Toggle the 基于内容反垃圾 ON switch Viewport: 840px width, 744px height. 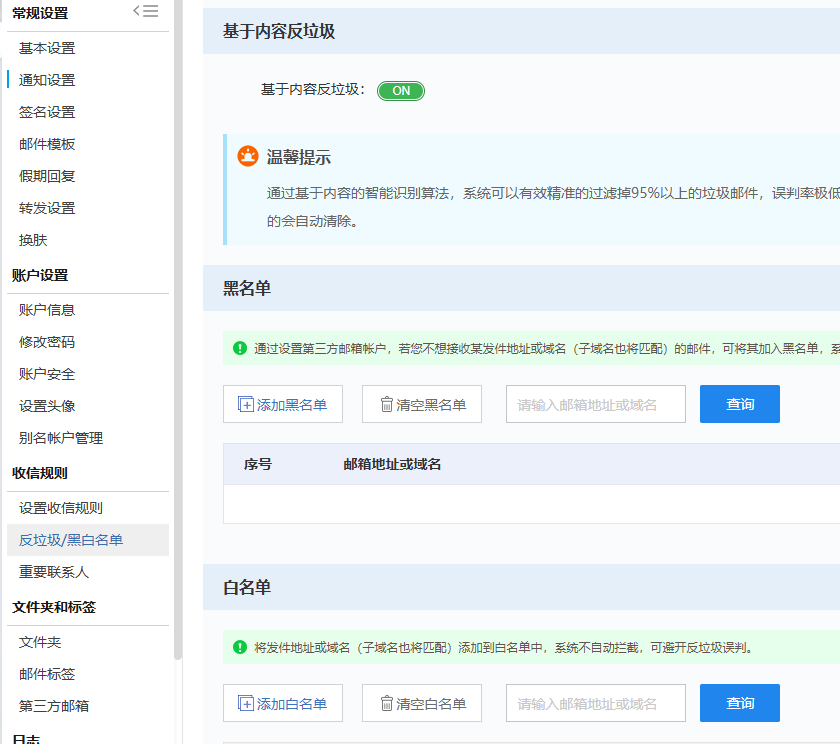[401, 91]
